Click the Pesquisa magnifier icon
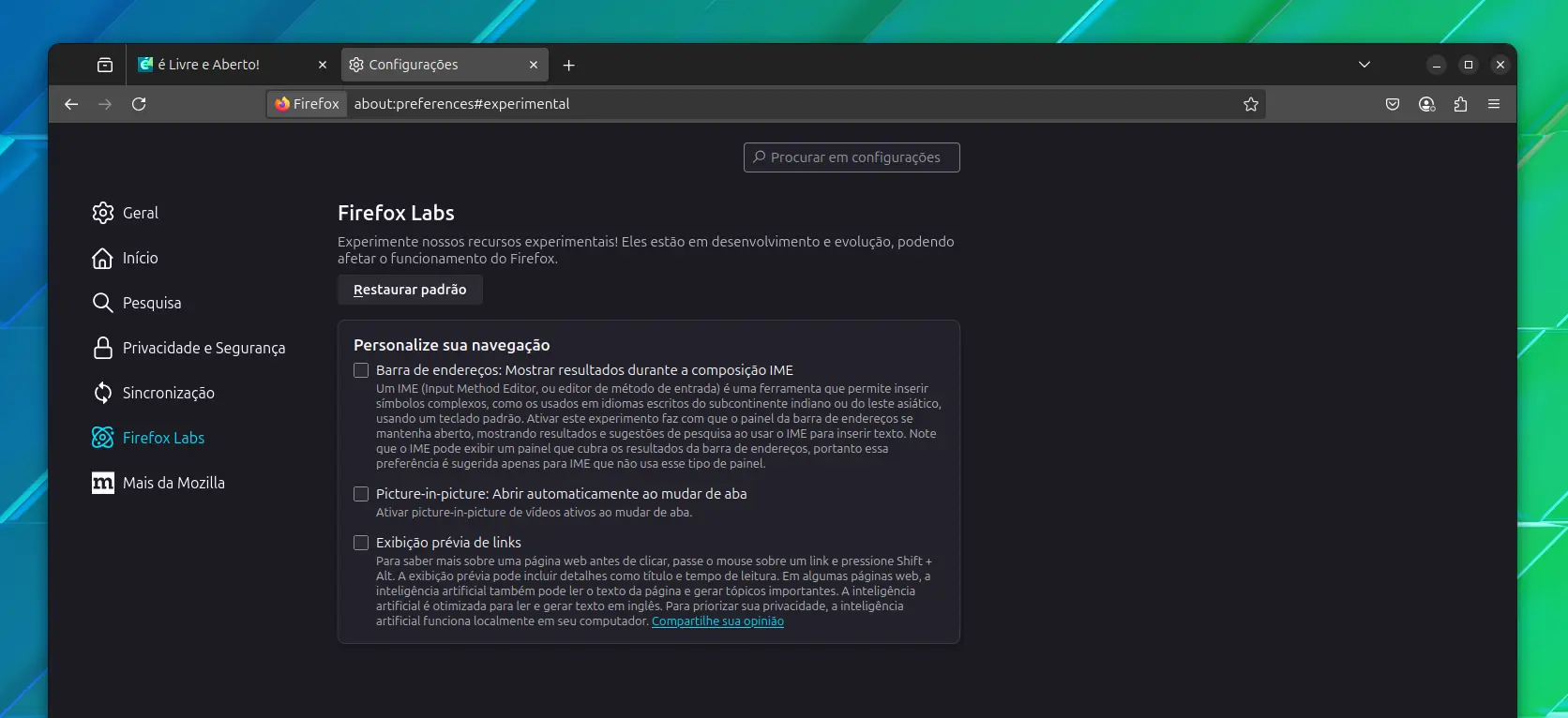This screenshot has width=1568, height=718. click(103, 303)
